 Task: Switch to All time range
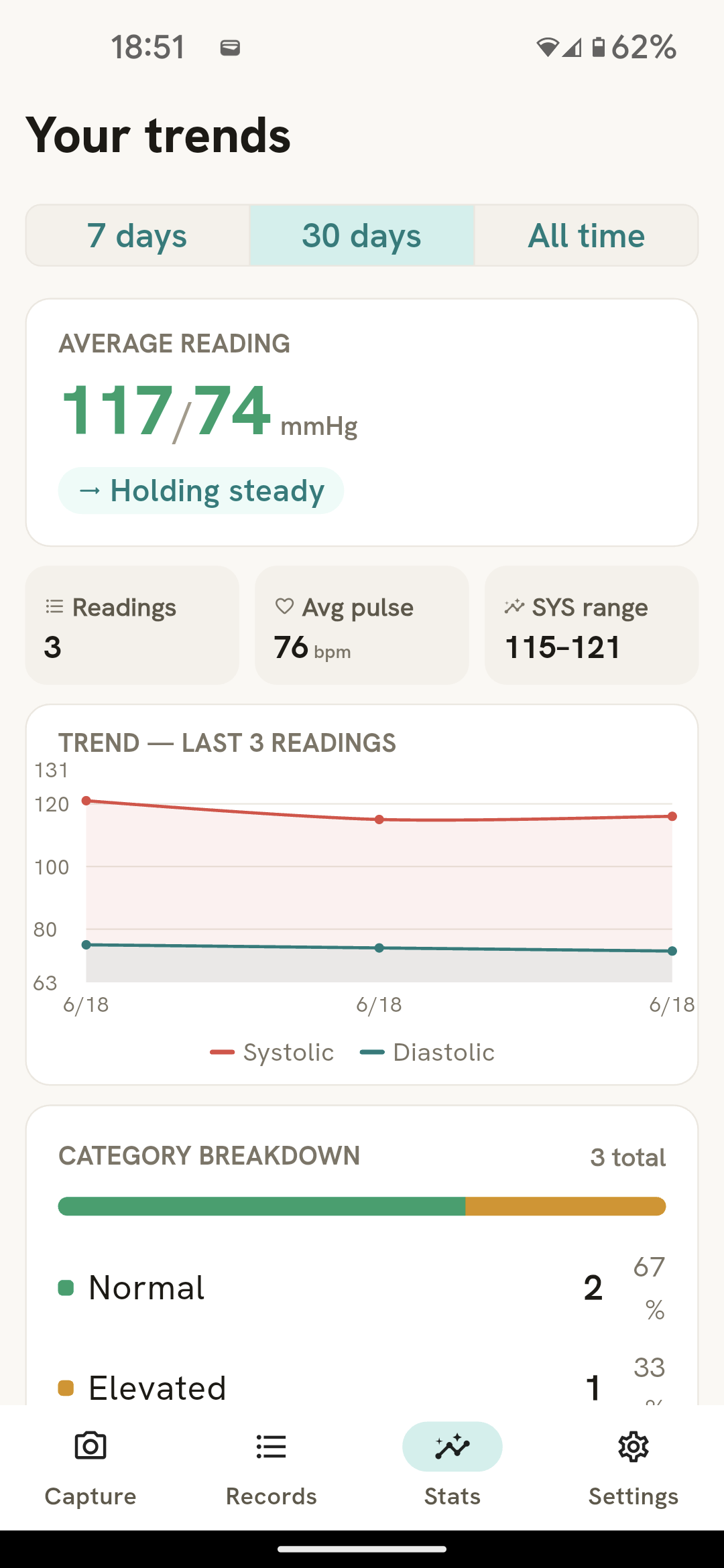(x=587, y=235)
